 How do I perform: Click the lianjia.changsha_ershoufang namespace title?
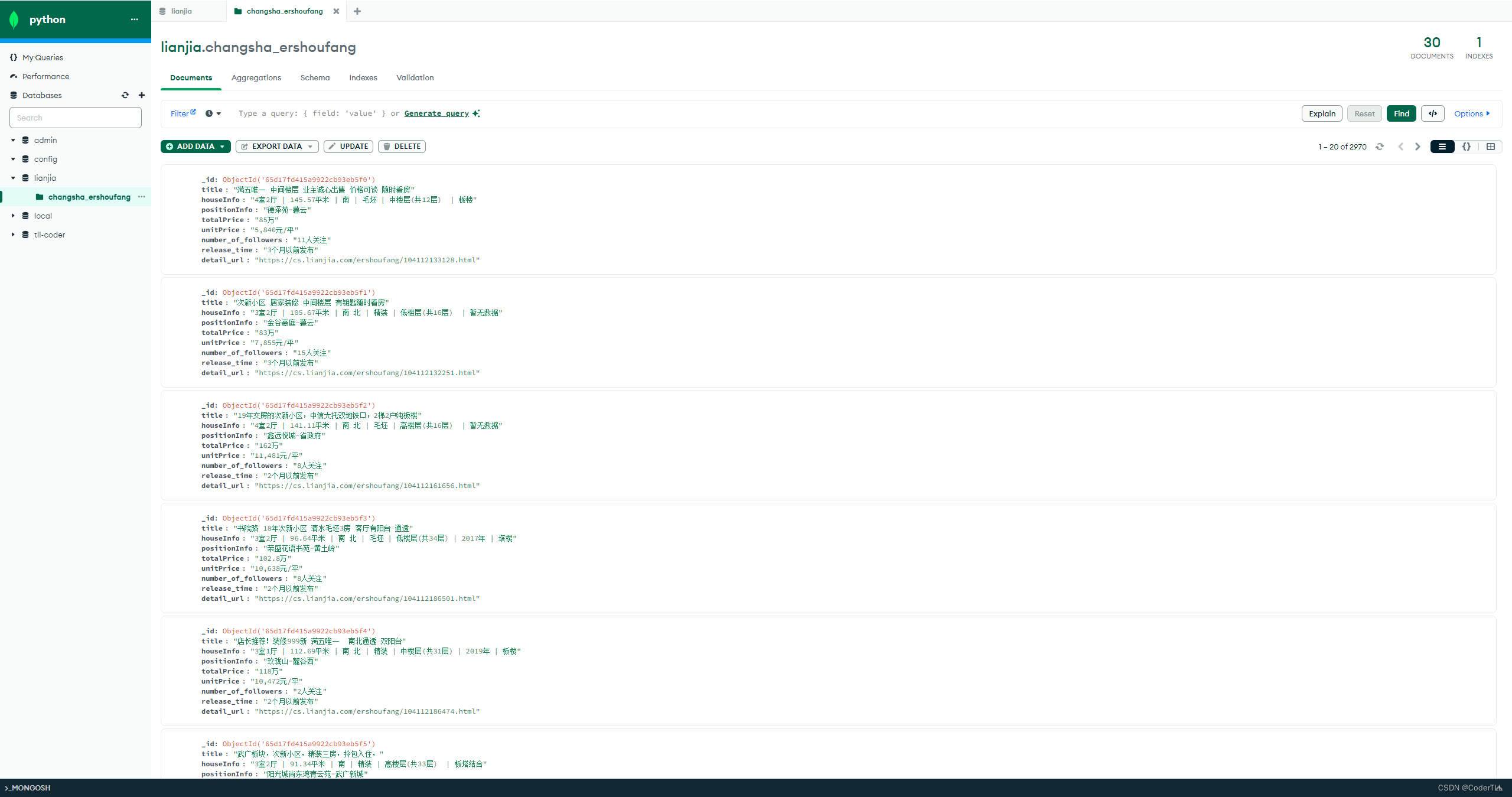[258, 47]
